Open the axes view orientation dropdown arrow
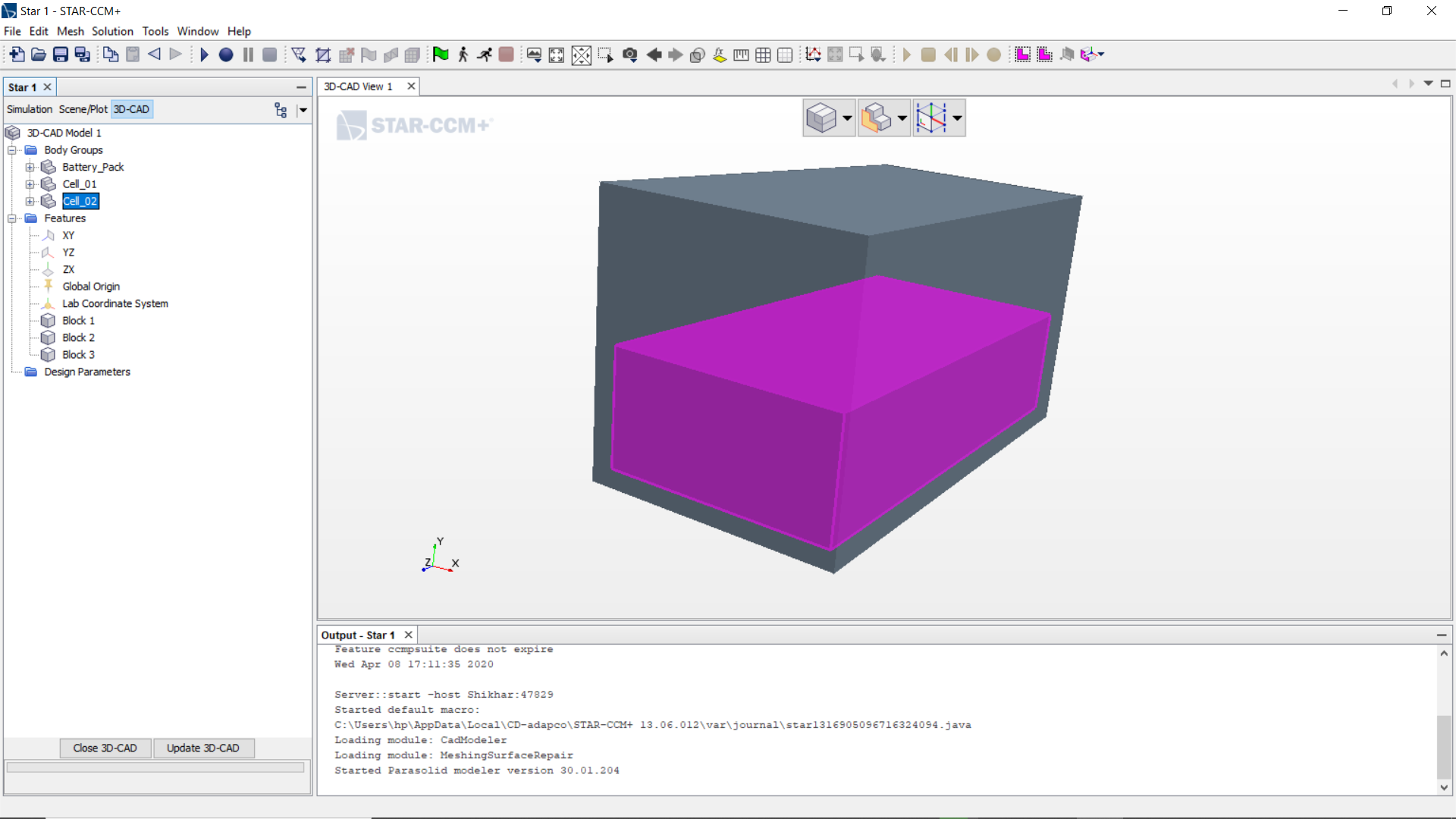This screenshot has height=819, width=1456. tap(957, 118)
